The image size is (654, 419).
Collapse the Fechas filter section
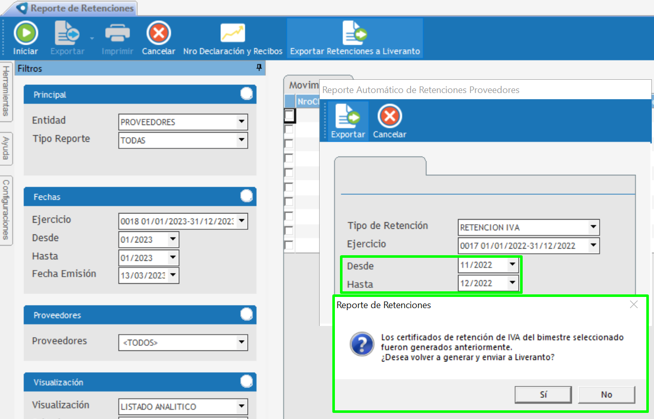(247, 196)
